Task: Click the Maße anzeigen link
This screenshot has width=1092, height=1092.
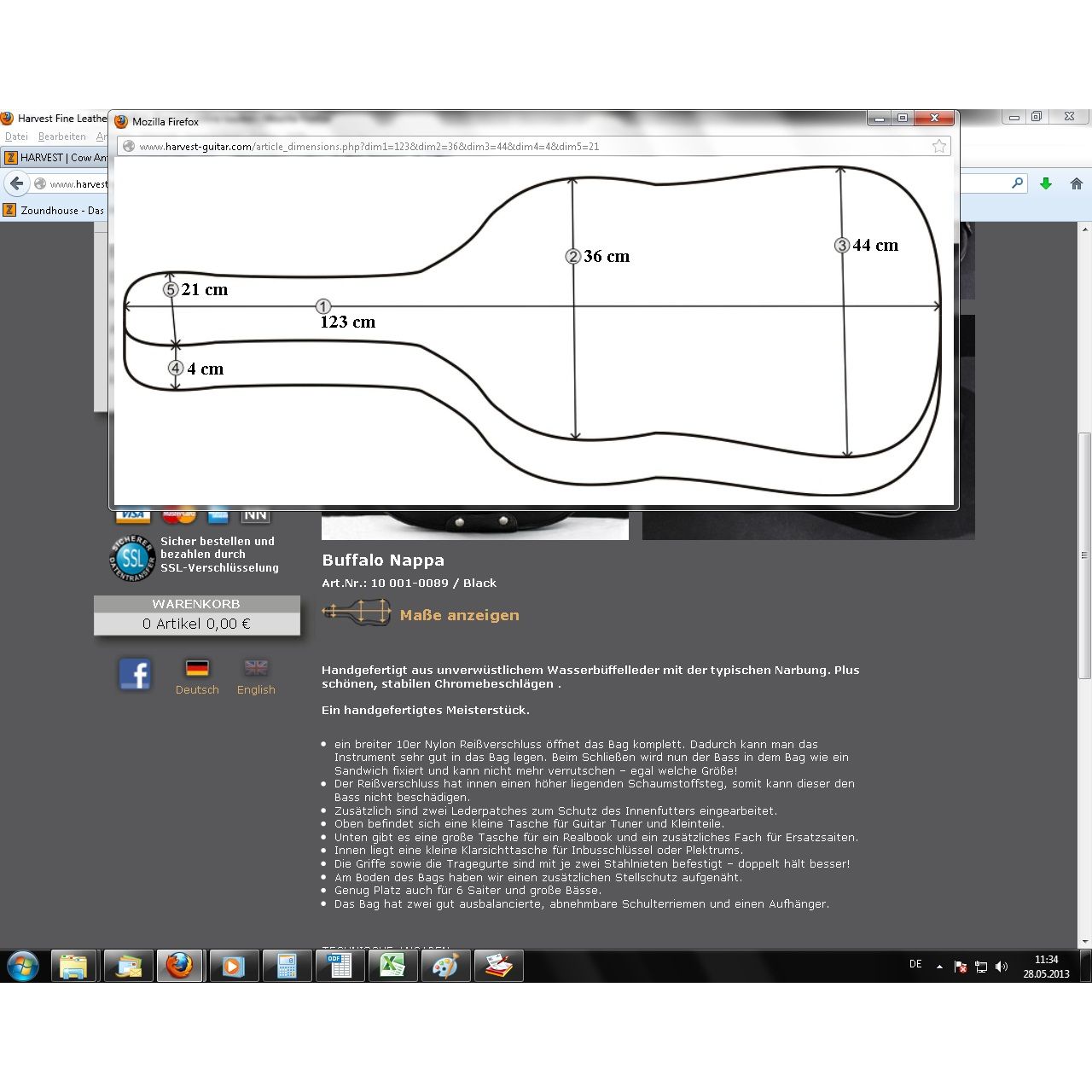Action: click(459, 615)
